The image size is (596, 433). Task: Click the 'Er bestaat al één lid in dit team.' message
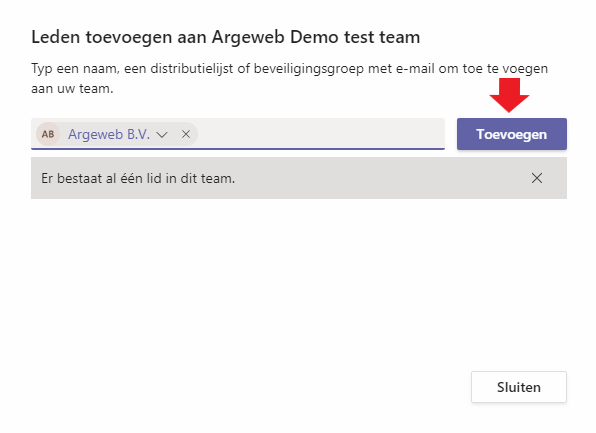tap(138, 178)
